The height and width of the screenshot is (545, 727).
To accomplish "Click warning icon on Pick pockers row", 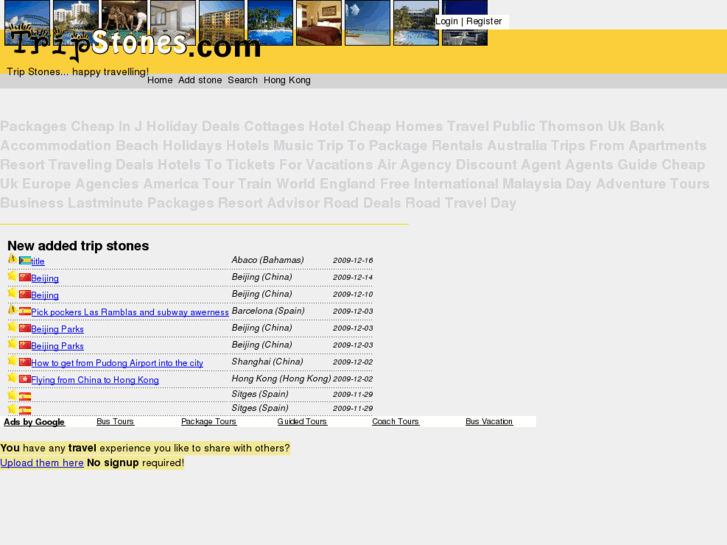I will point(13,309).
